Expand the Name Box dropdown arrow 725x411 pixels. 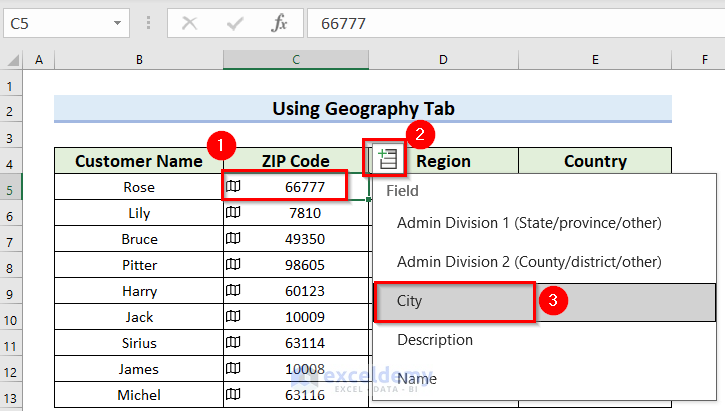(x=117, y=23)
